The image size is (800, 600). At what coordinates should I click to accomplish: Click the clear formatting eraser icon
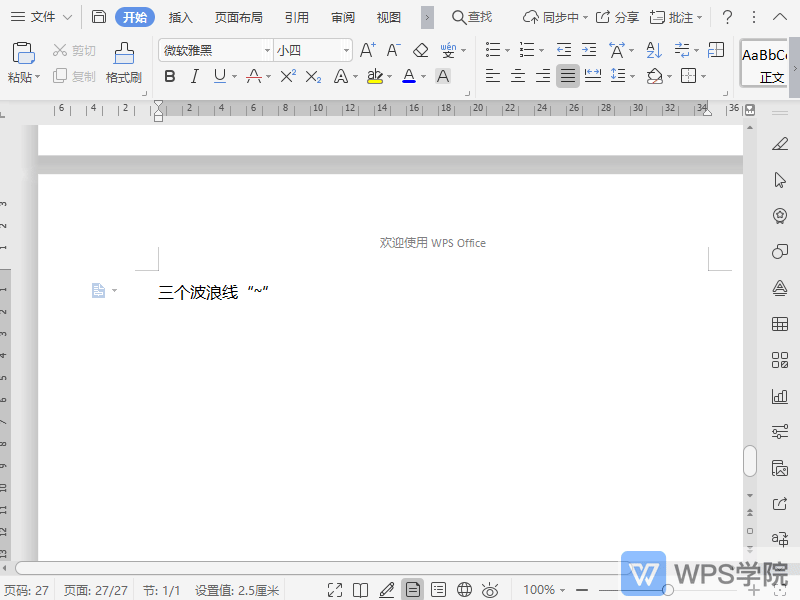(x=420, y=50)
